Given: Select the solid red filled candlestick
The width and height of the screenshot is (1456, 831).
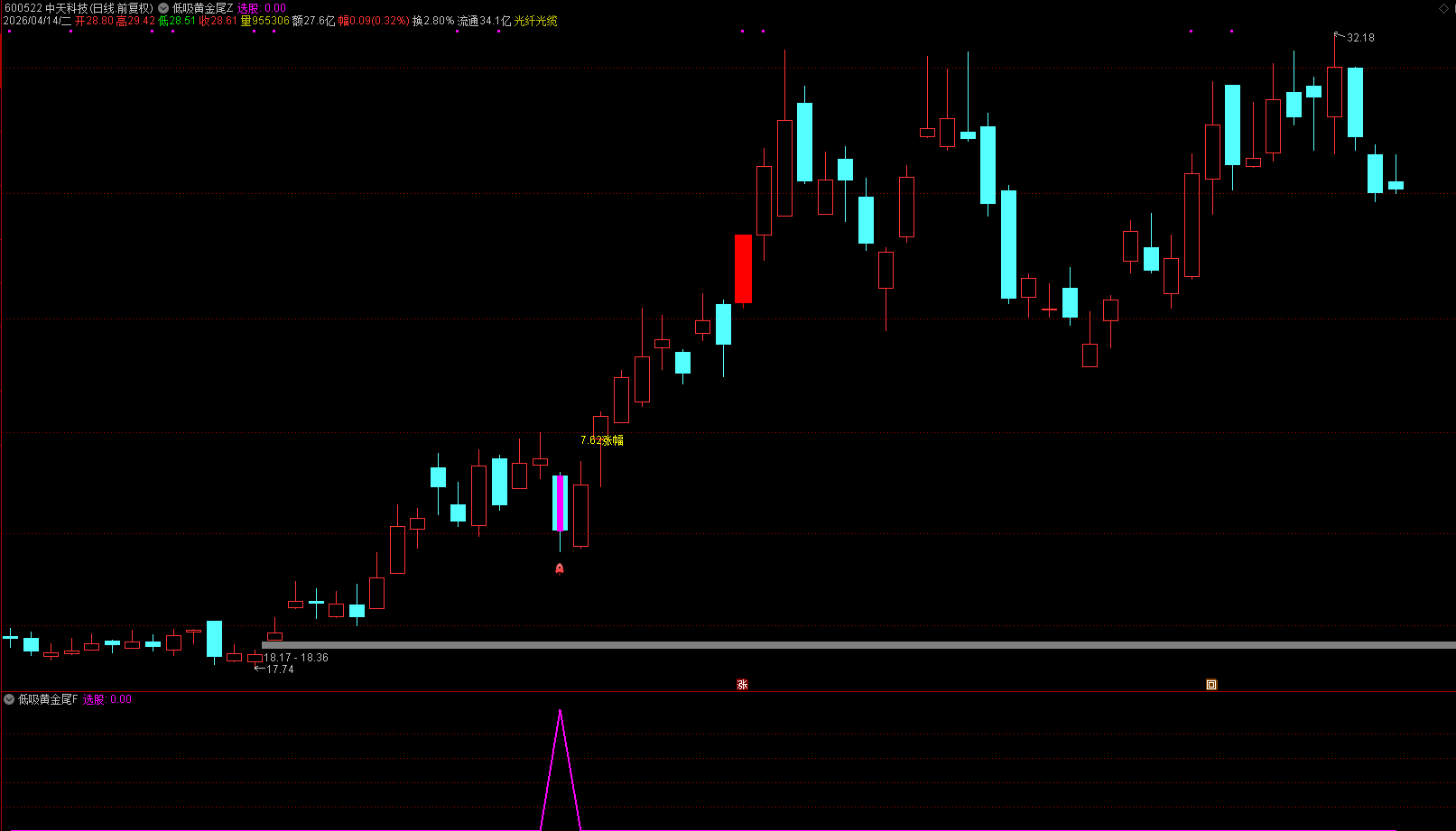Looking at the screenshot, I should point(743,268).
